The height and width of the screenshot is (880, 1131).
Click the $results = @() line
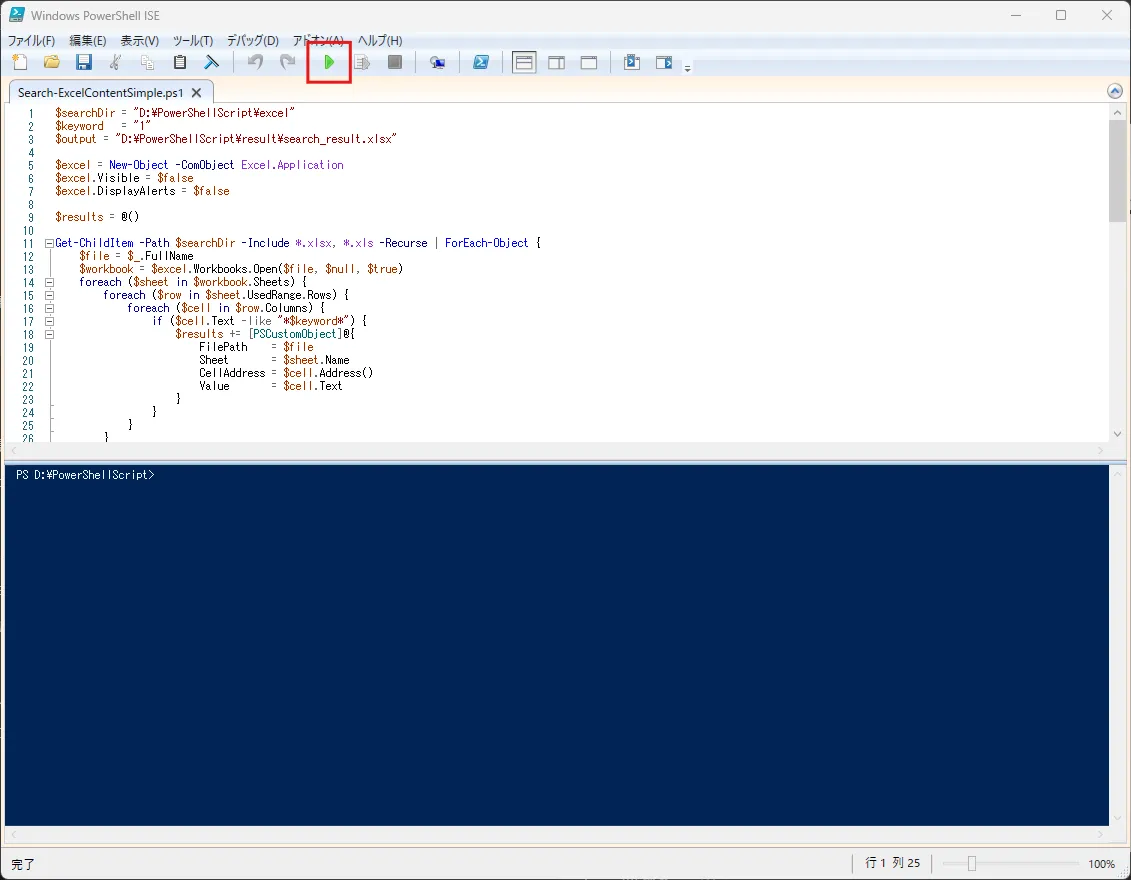pyautogui.click(x=97, y=216)
